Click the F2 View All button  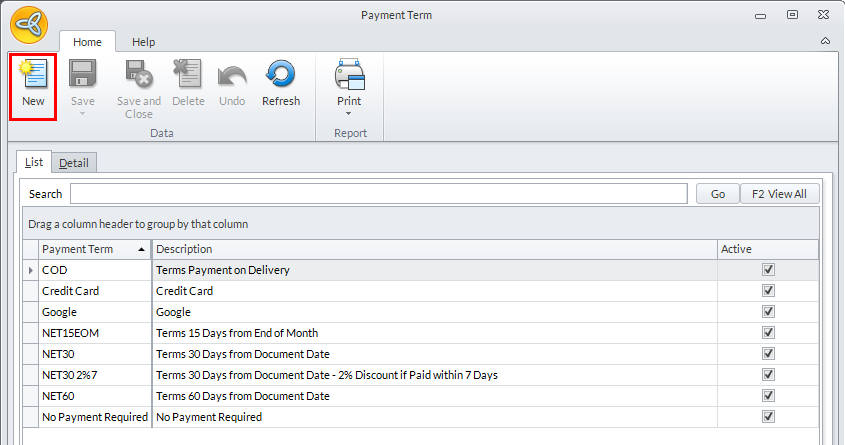[x=780, y=194]
